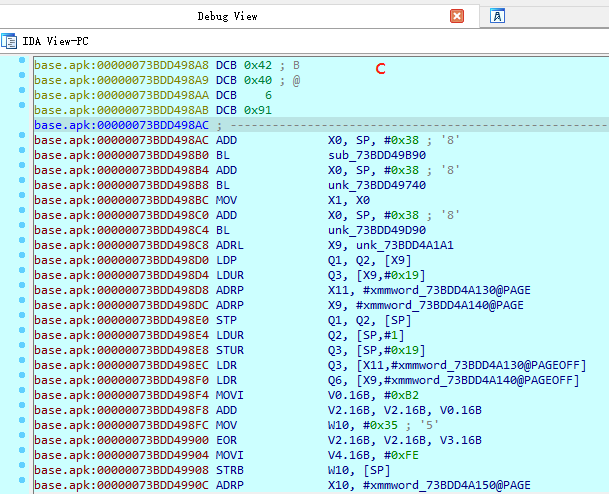
Task: Click address base.apk:00000073BDD498BC
Action: pyautogui.click(x=121, y=200)
